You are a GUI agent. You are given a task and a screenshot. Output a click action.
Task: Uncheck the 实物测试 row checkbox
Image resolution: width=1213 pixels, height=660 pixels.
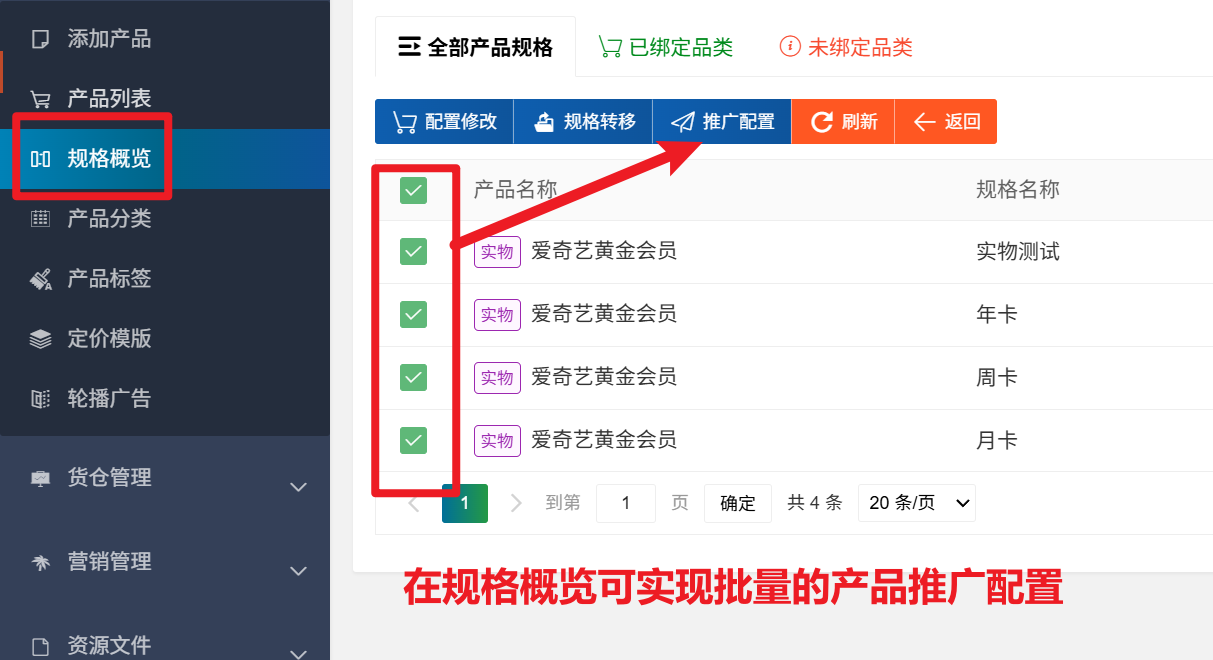(x=413, y=252)
